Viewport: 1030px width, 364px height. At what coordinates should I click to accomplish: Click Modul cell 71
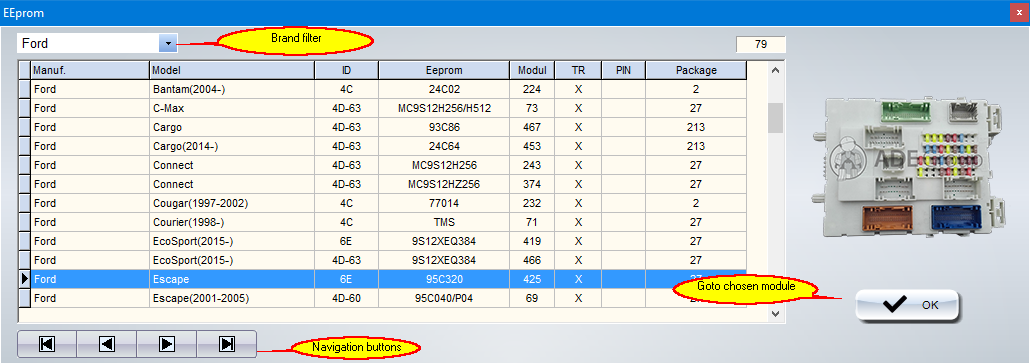(532, 223)
